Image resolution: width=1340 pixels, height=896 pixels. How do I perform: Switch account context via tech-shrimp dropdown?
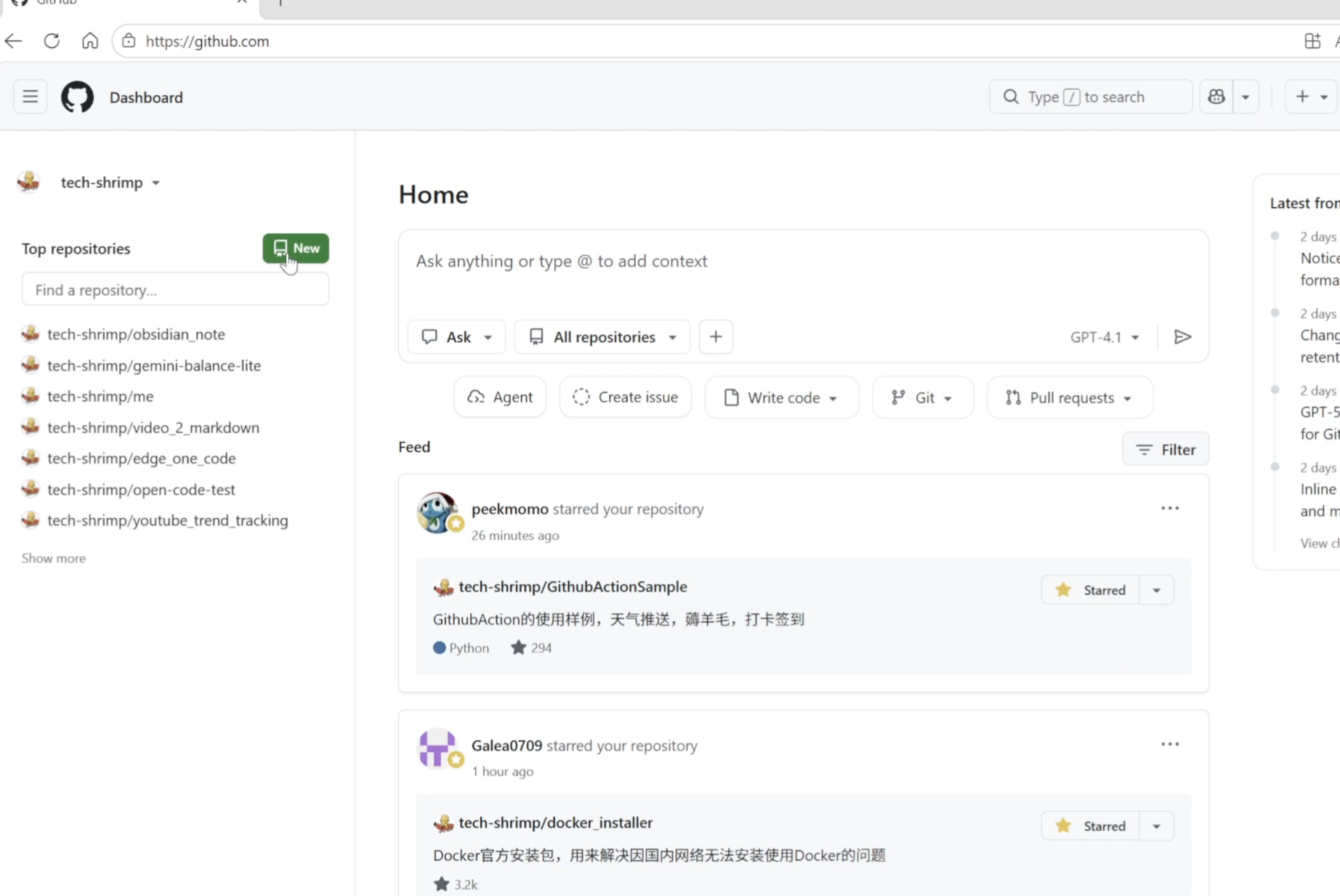pos(110,182)
